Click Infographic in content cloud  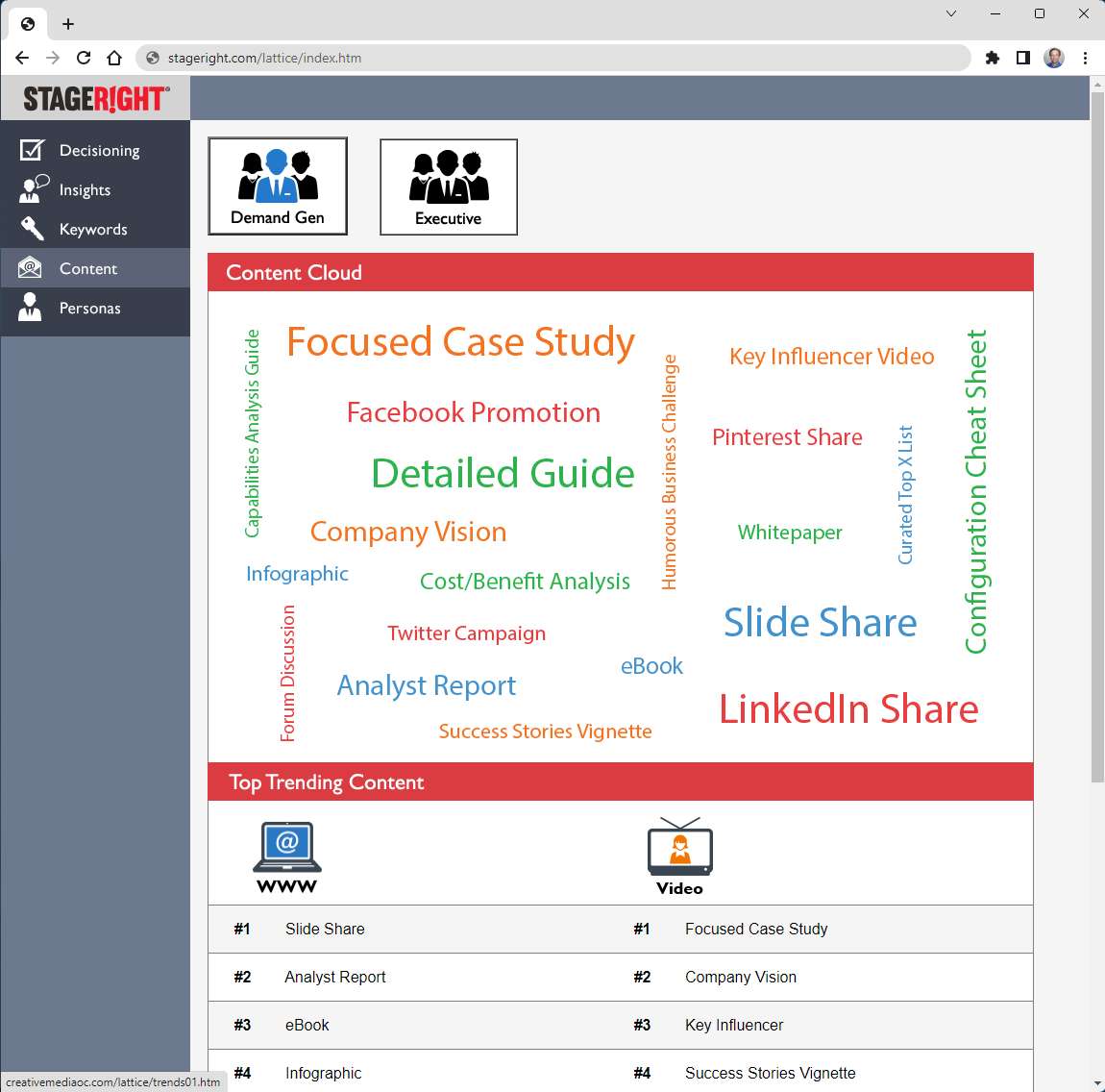coord(297,574)
